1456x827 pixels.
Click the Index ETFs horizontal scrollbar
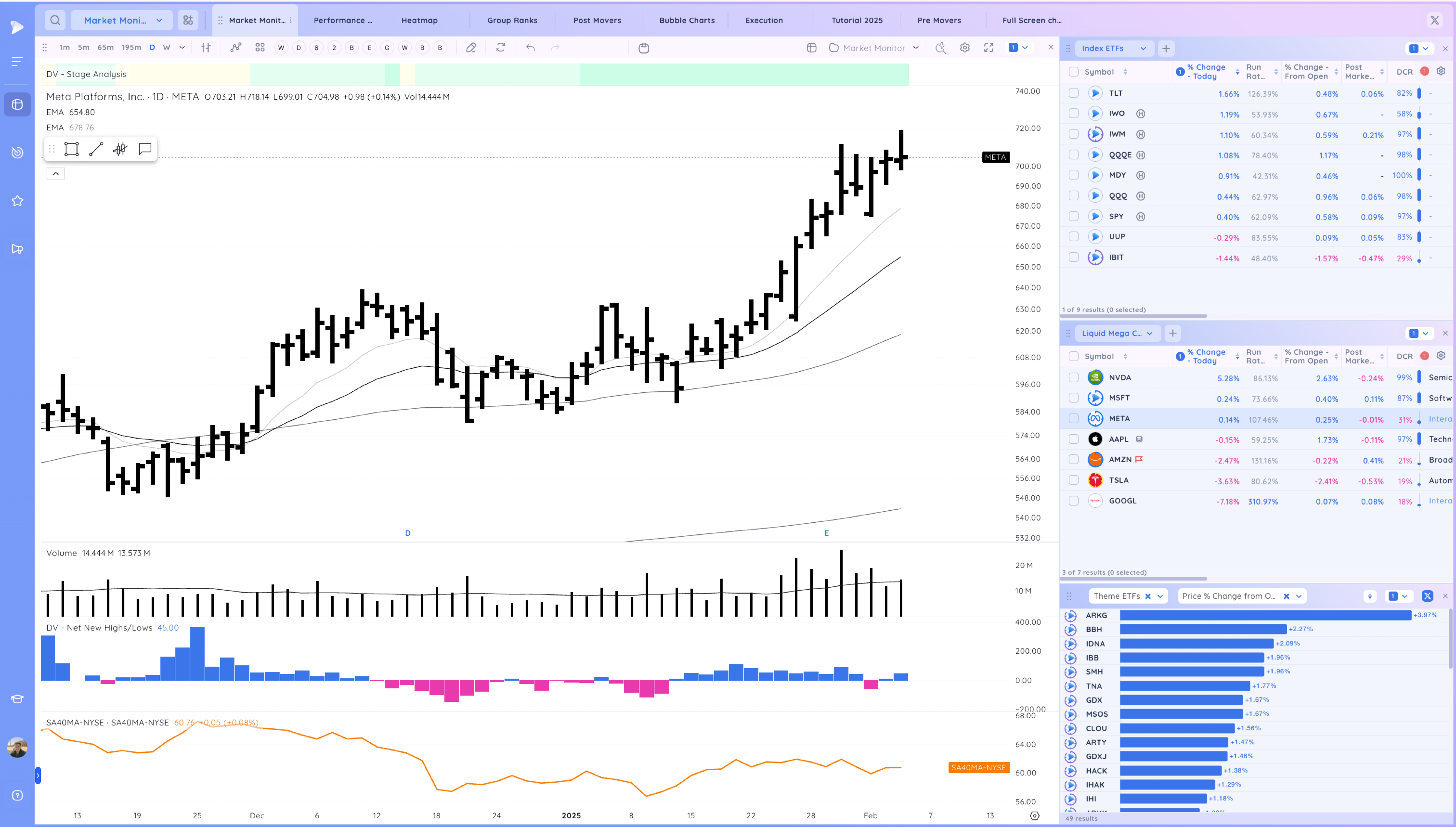click(1133, 316)
